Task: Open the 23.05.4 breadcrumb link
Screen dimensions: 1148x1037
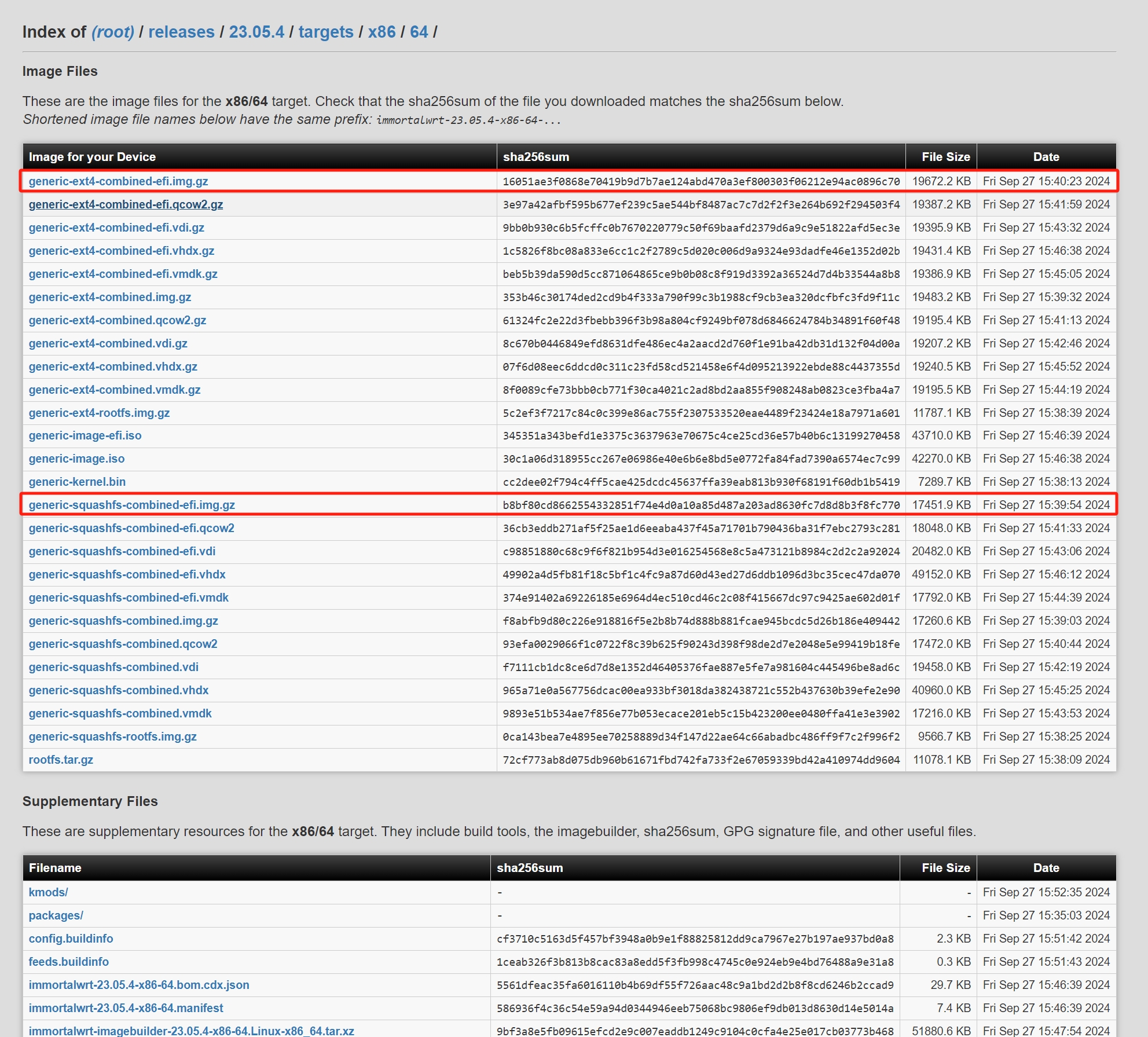Action: 256,32
